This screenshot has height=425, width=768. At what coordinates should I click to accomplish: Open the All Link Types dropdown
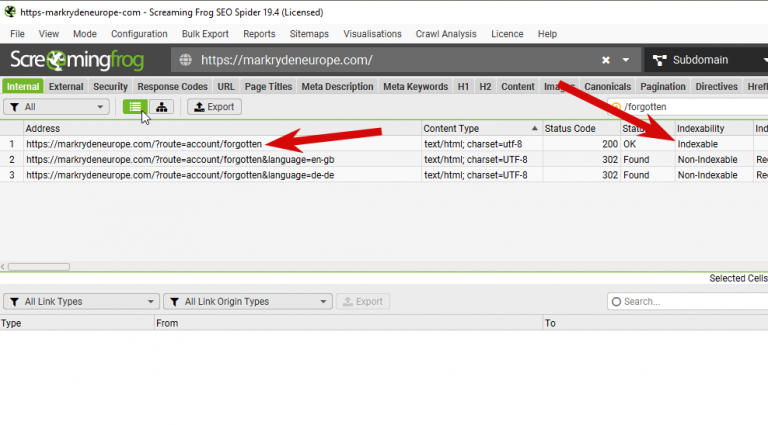[x=81, y=302]
